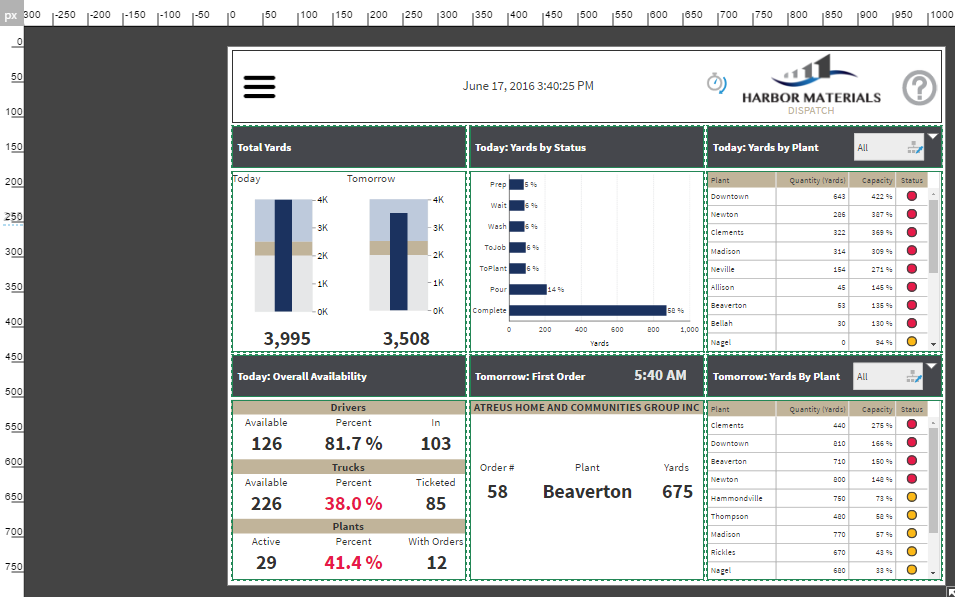Click scroll-up arrow in Today plant table
The width and height of the screenshot is (955, 597).
coord(934,193)
